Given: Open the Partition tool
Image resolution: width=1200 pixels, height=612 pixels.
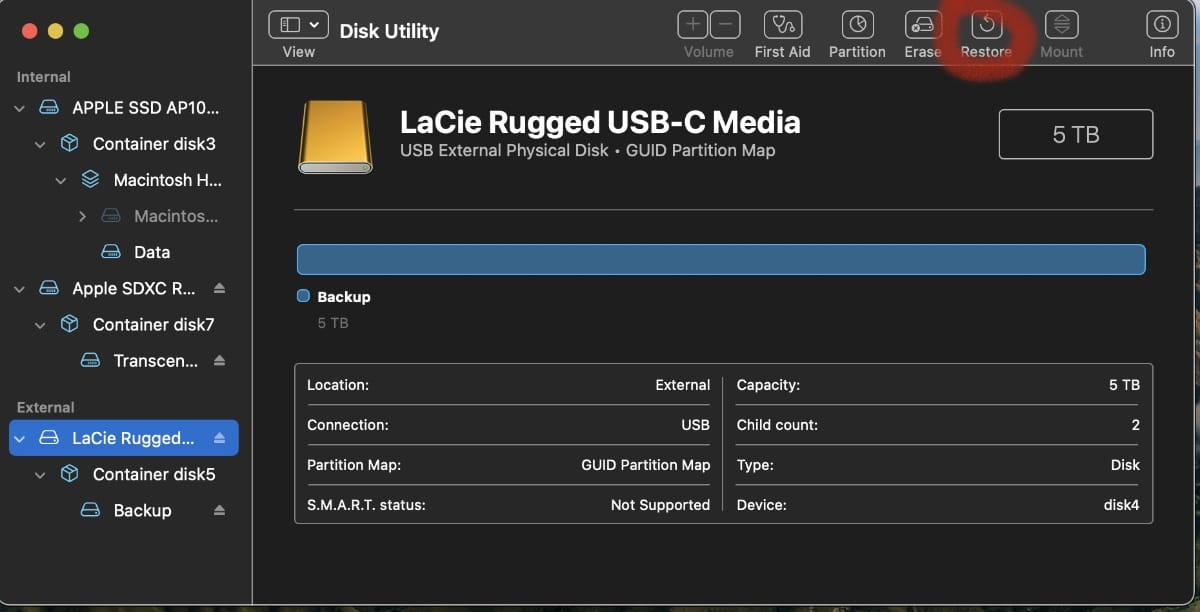Looking at the screenshot, I should click(x=857, y=26).
